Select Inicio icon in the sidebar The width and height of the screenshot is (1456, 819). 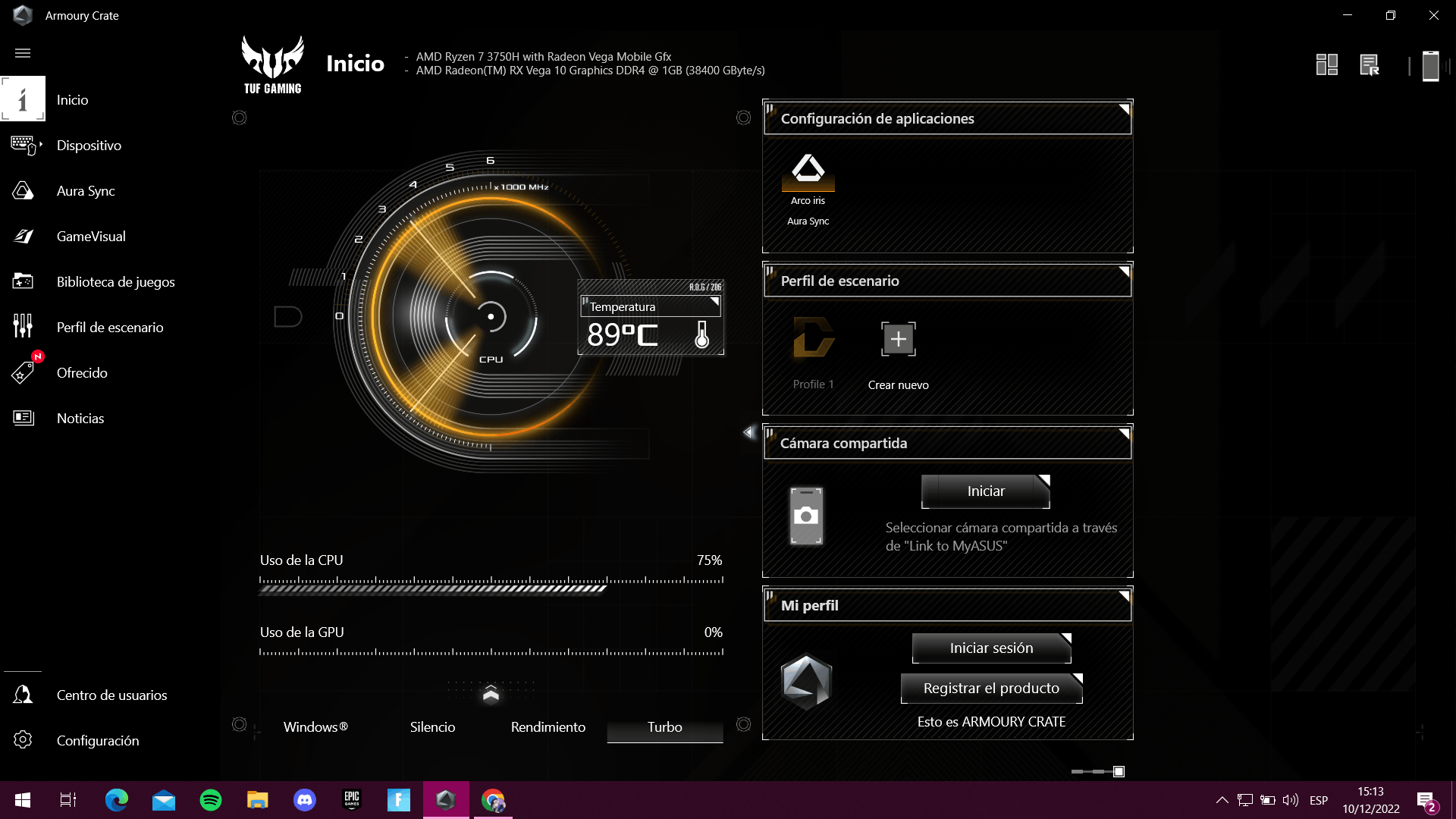23,99
